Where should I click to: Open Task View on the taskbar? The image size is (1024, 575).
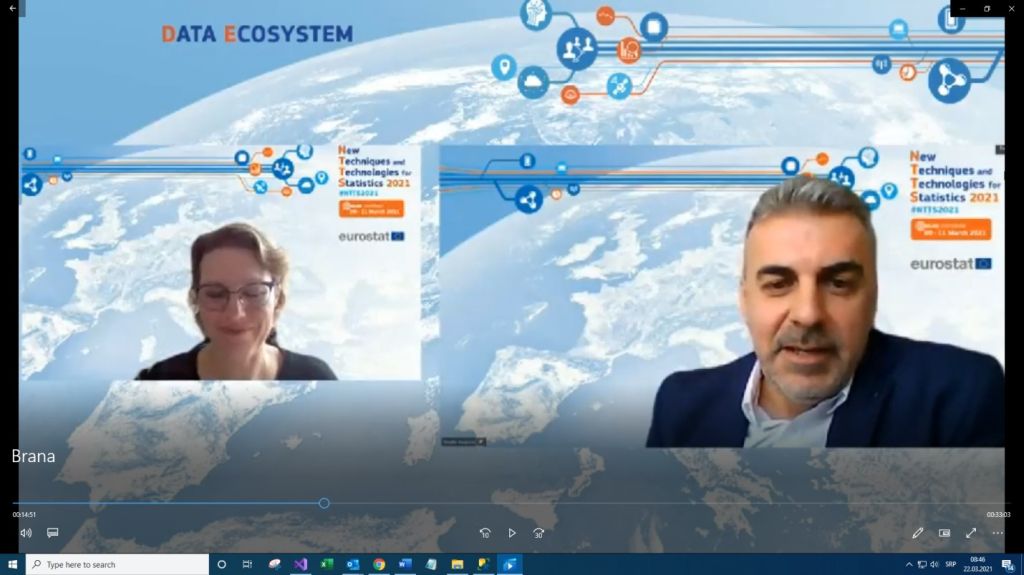click(248, 564)
